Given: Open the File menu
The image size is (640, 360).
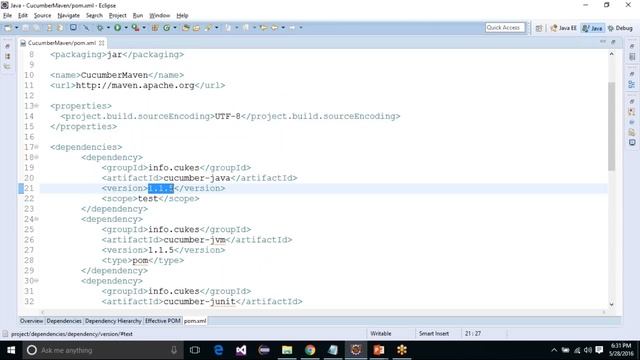Looking at the screenshot, I should click(x=7, y=16).
